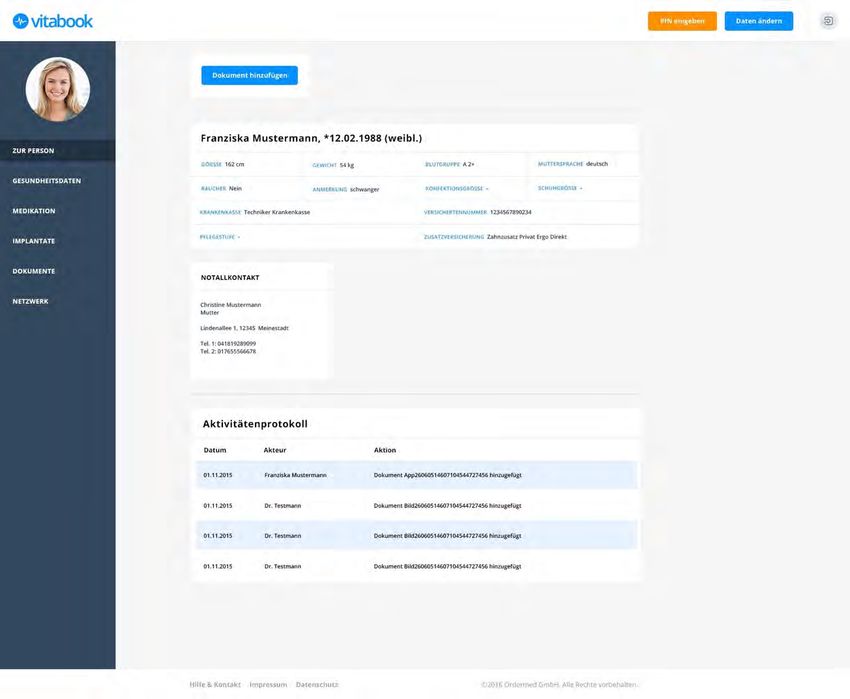Open Zur Person in the sidebar
Viewport: 850px width, 699px height.
click(34, 151)
